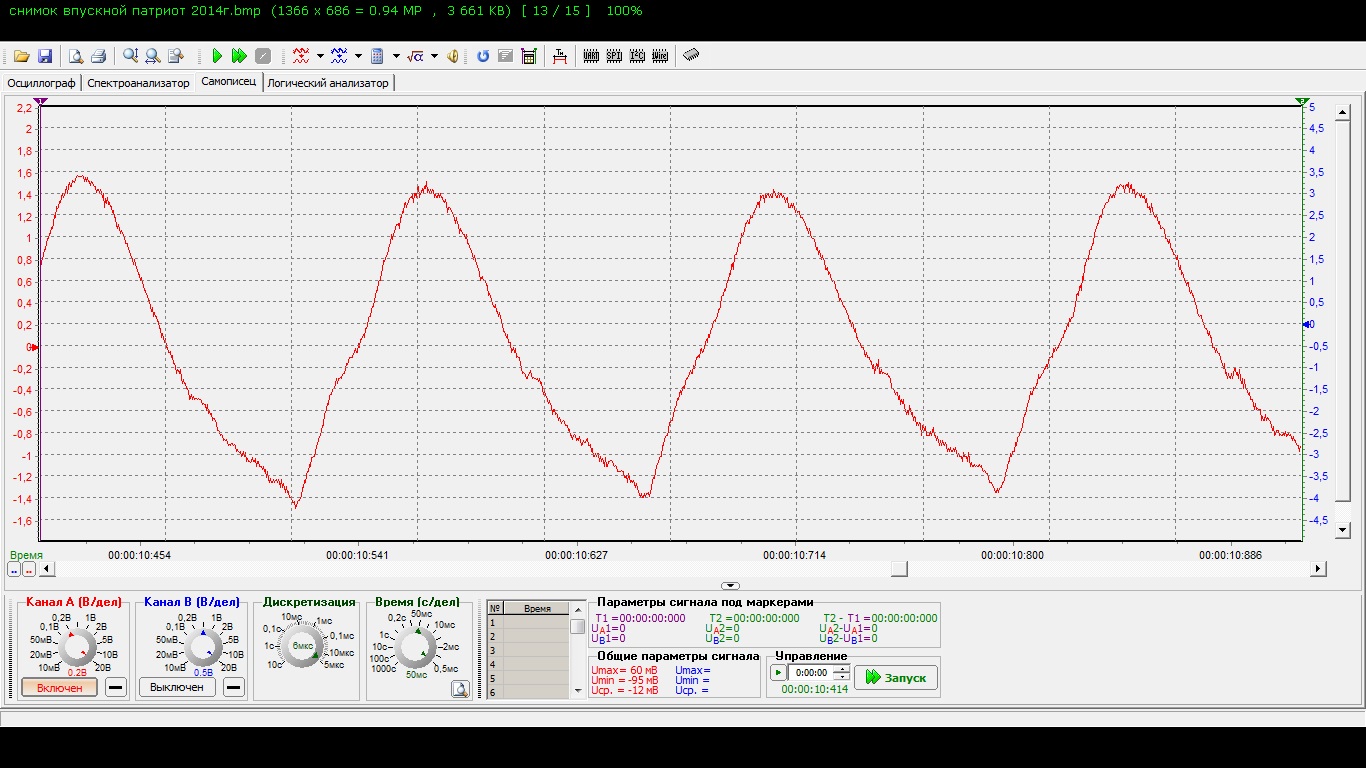1366x768 pixels.
Task: Click blue zero-level arrow on right axis
Action: click(x=1306, y=324)
